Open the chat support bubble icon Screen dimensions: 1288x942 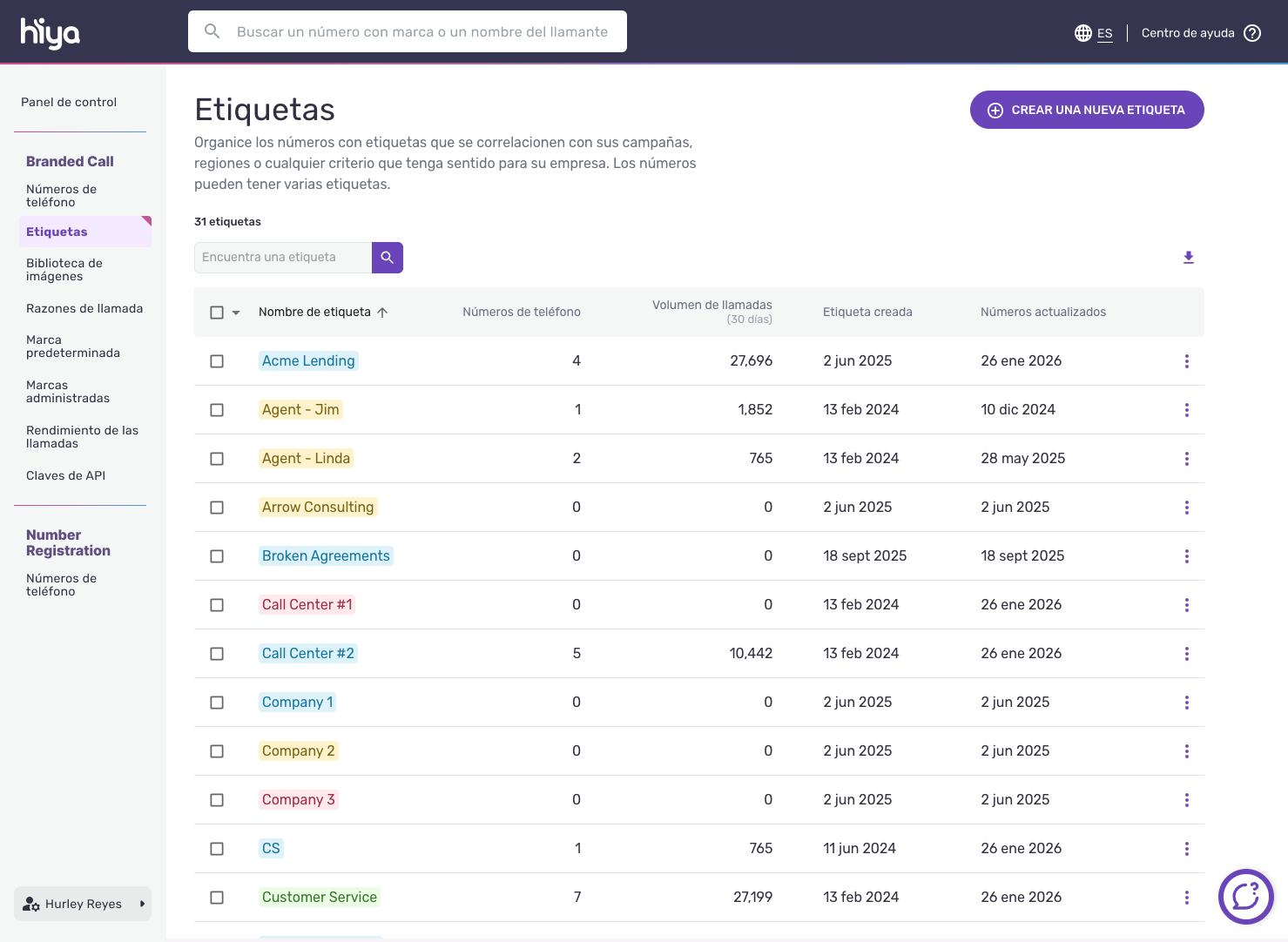1245,896
